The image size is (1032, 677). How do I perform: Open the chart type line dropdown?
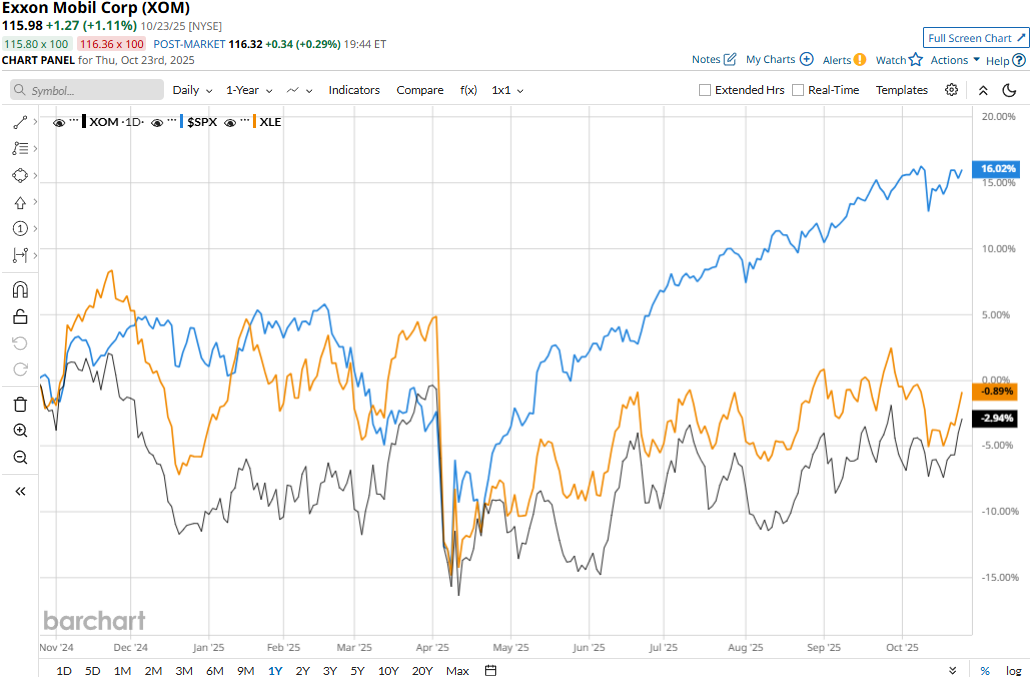coord(299,90)
